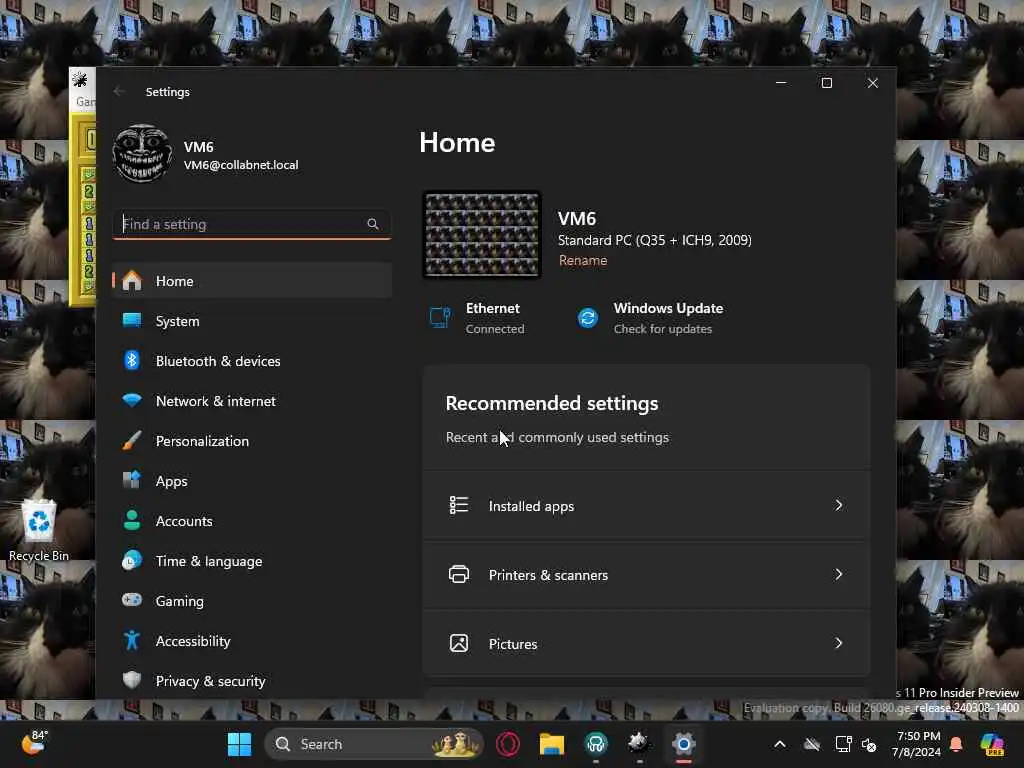Select Privacy & security category
The image size is (1024, 768).
(x=252, y=680)
